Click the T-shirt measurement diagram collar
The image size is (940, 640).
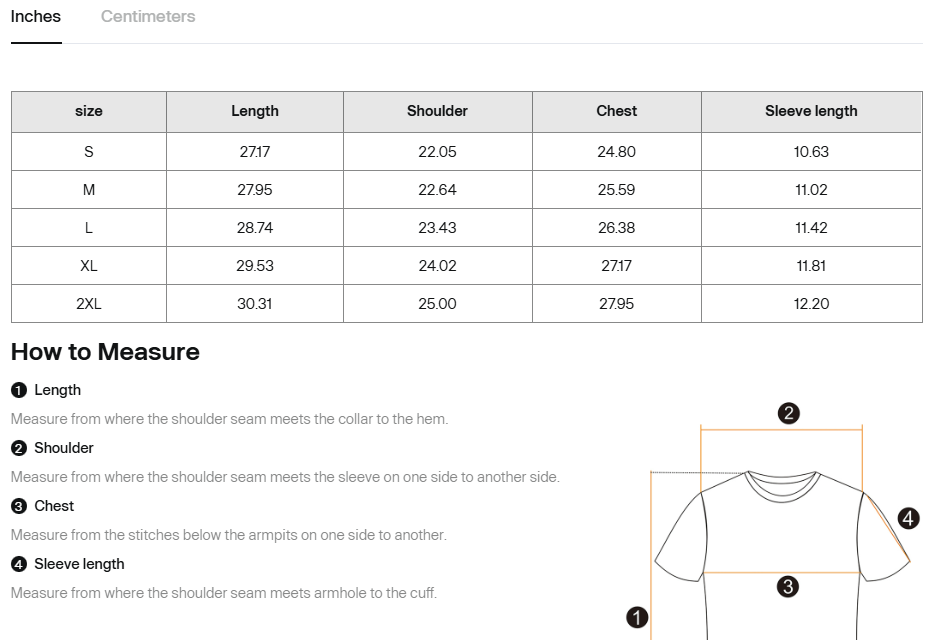tap(783, 486)
